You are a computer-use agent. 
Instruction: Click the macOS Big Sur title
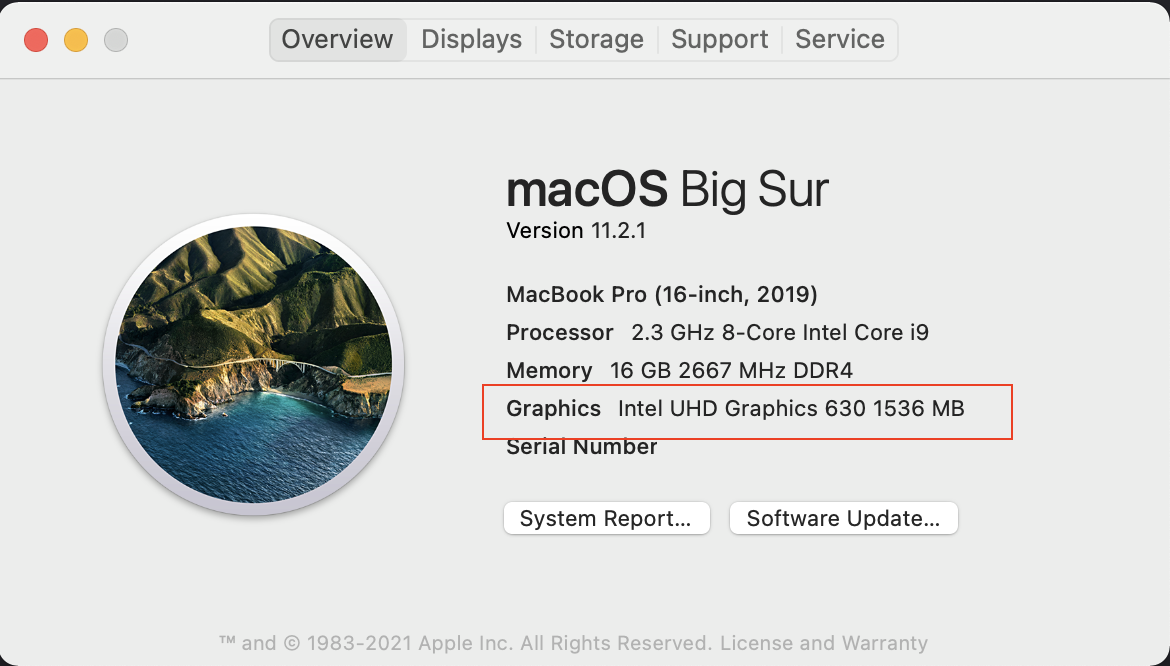pos(667,189)
